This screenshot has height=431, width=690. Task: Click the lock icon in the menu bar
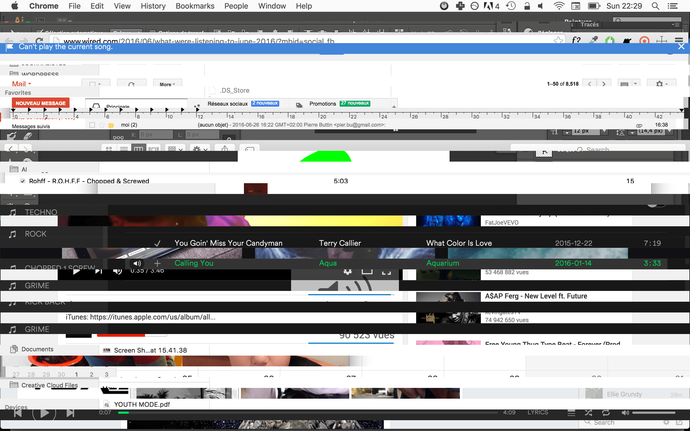pos(527,6)
